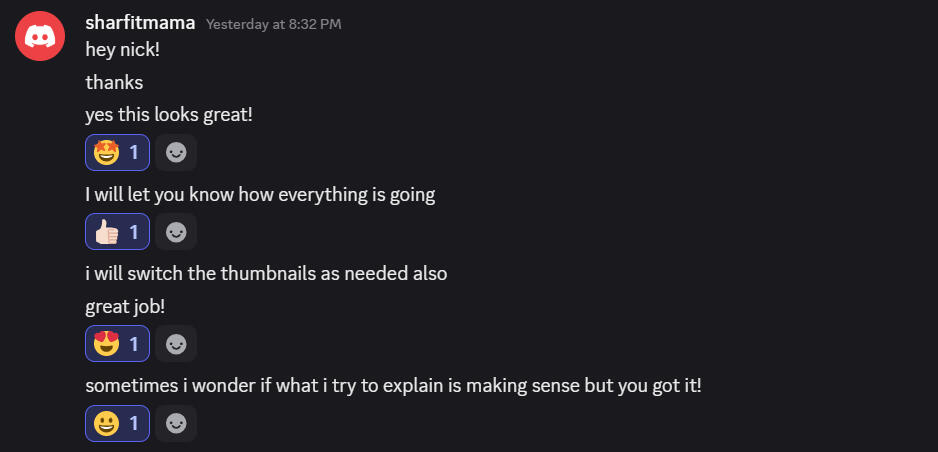Click the "yes this looks great!" message
Viewport: 938px width, 452px height.
point(169,114)
